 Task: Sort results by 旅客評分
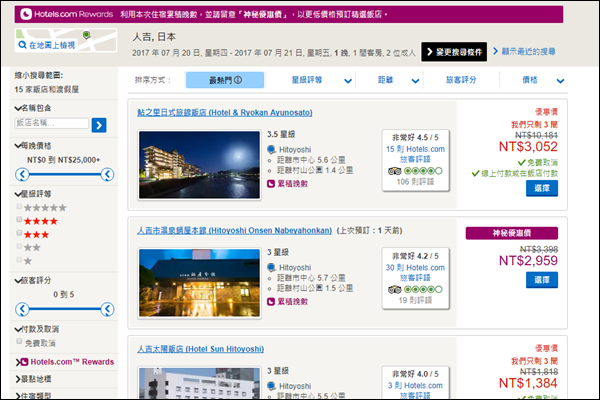[x=461, y=80]
